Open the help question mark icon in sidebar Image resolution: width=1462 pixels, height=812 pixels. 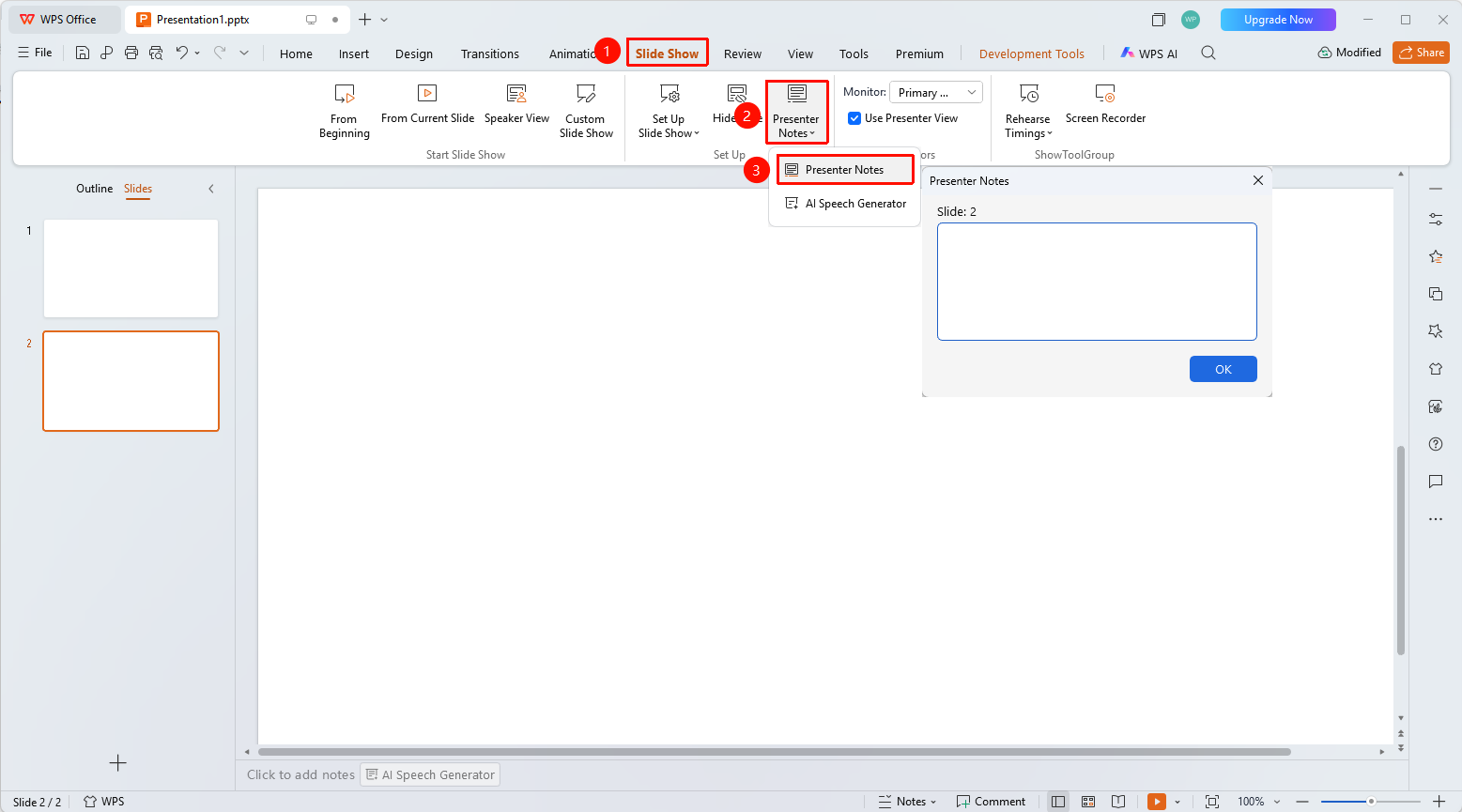(1436, 444)
